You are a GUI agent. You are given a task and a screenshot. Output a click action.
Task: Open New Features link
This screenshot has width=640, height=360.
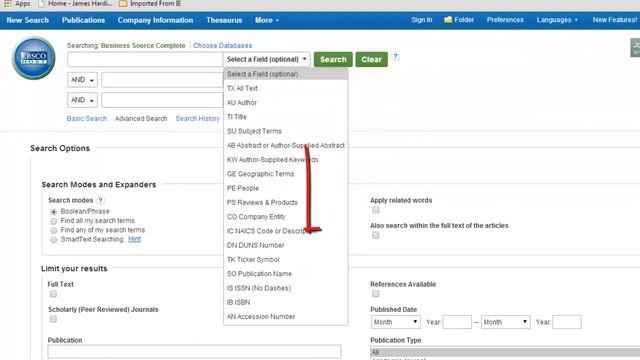(x=615, y=20)
